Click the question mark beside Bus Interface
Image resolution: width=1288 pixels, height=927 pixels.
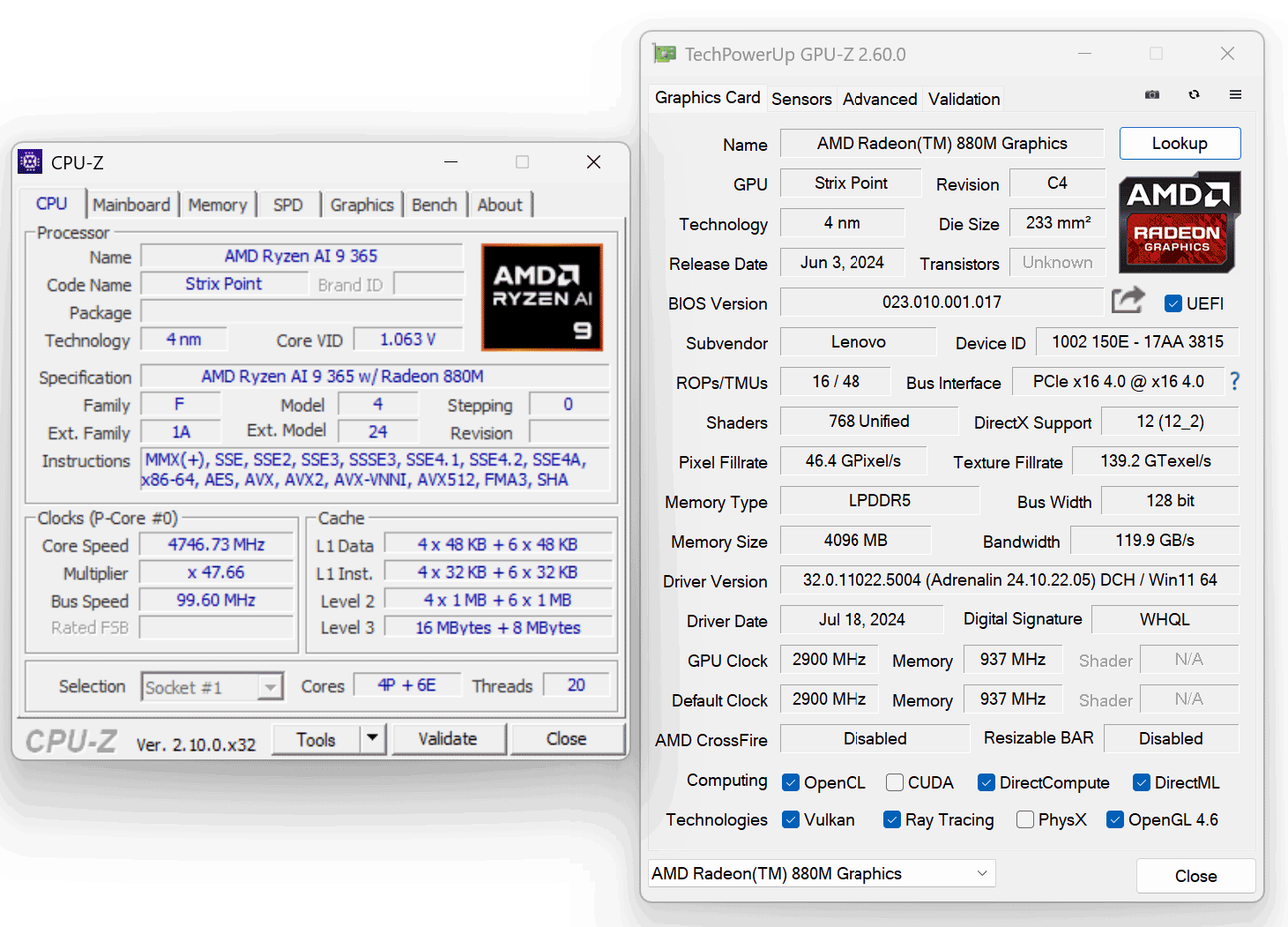click(1234, 381)
